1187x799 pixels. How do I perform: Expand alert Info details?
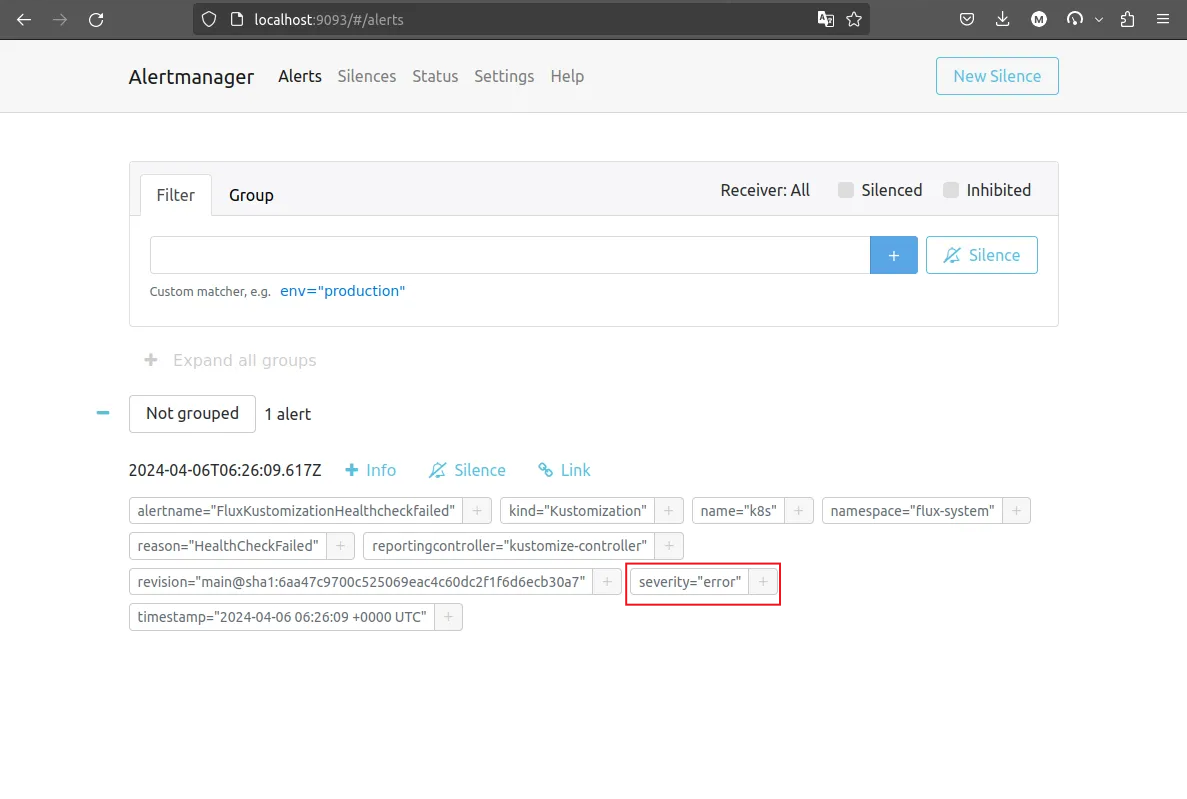(370, 470)
